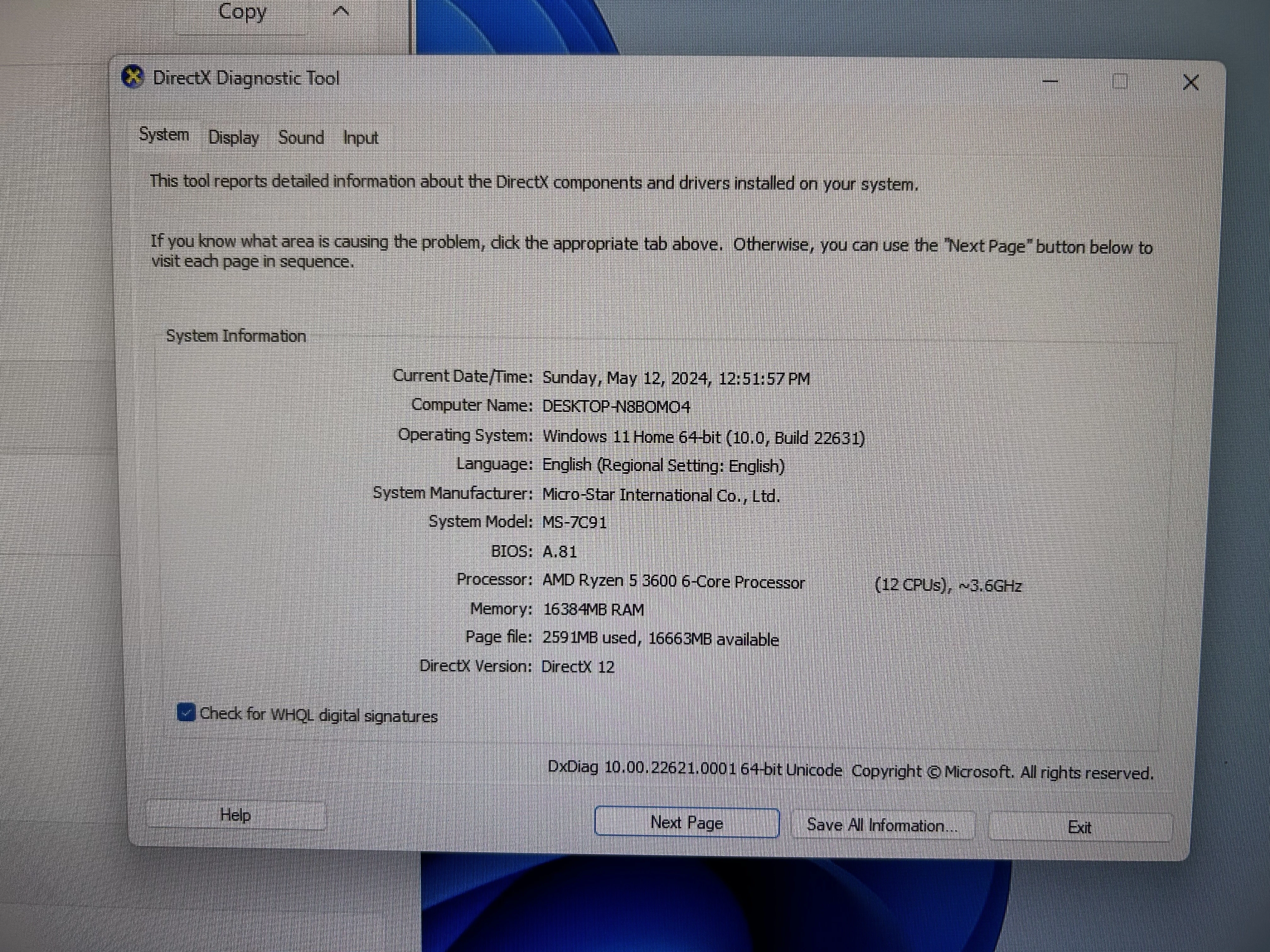This screenshot has height=952, width=1270.
Task: Click the Windows 11 Home 64-bit value
Action: tap(703, 437)
